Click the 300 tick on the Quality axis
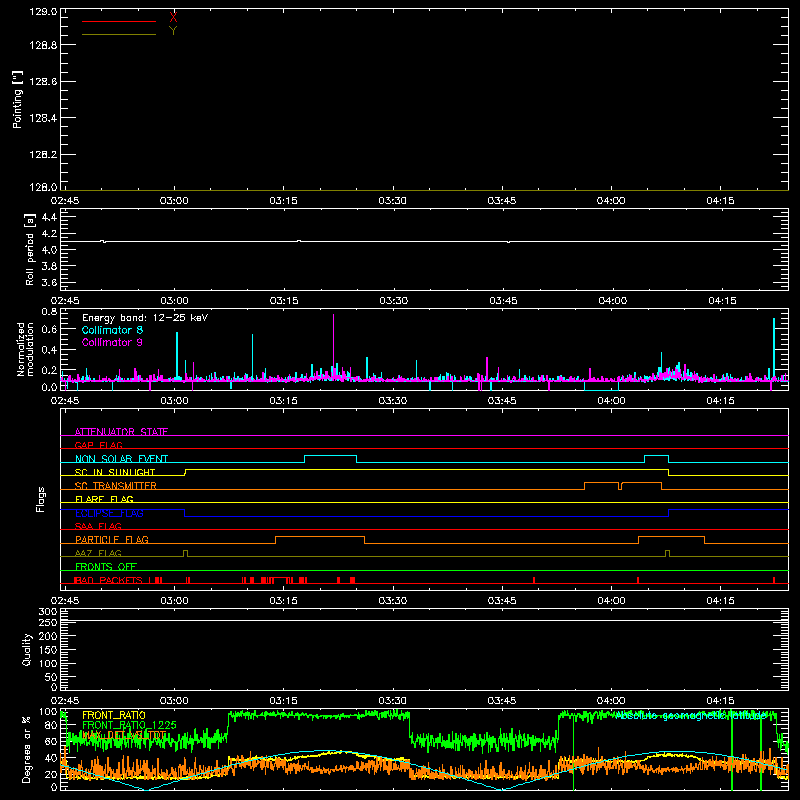Viewport: 800px width, 800px height. click(48, 612)
